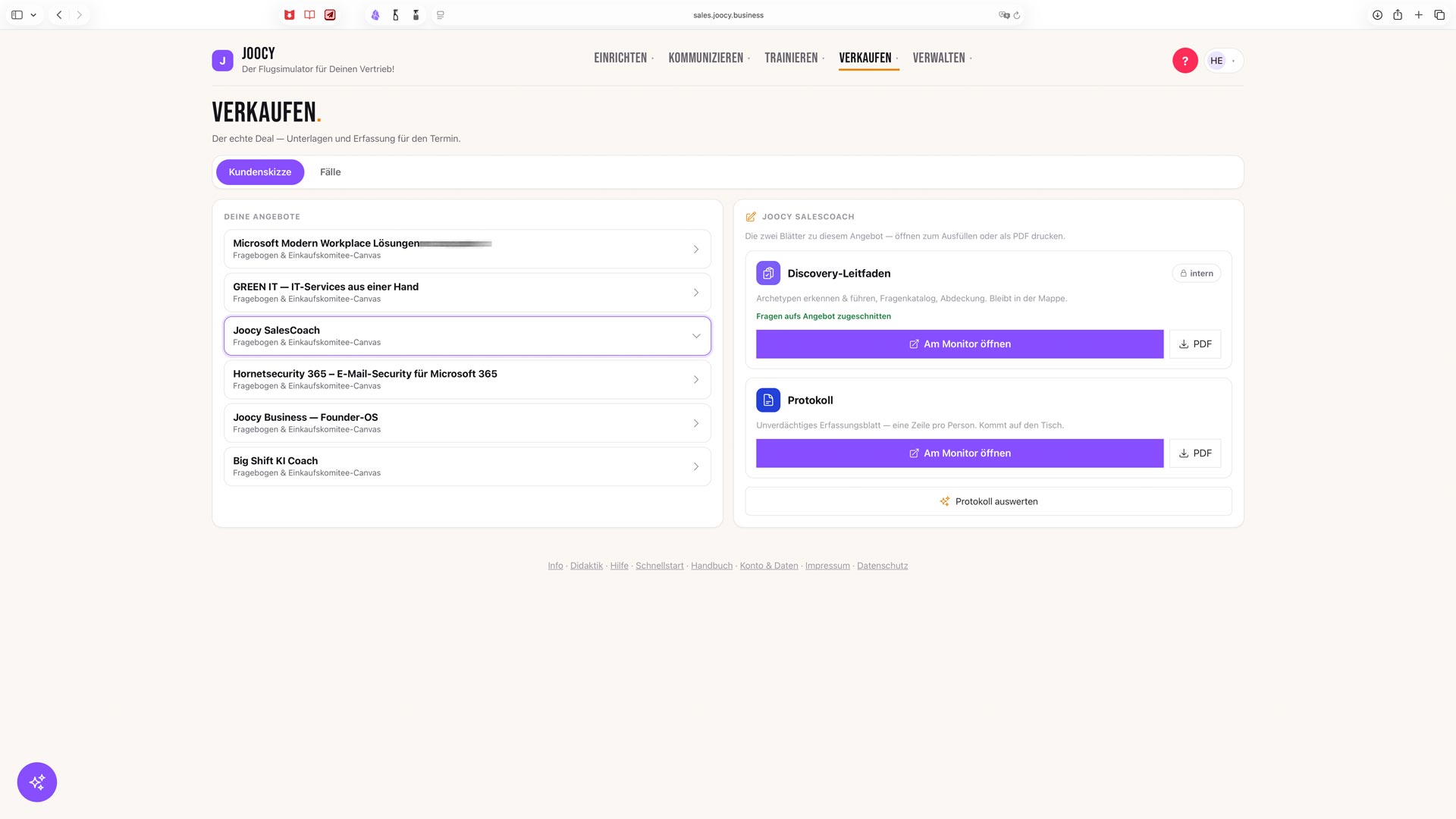Go forward one page in Safari
Viewport: 1456px width, 819px height.
79,15
